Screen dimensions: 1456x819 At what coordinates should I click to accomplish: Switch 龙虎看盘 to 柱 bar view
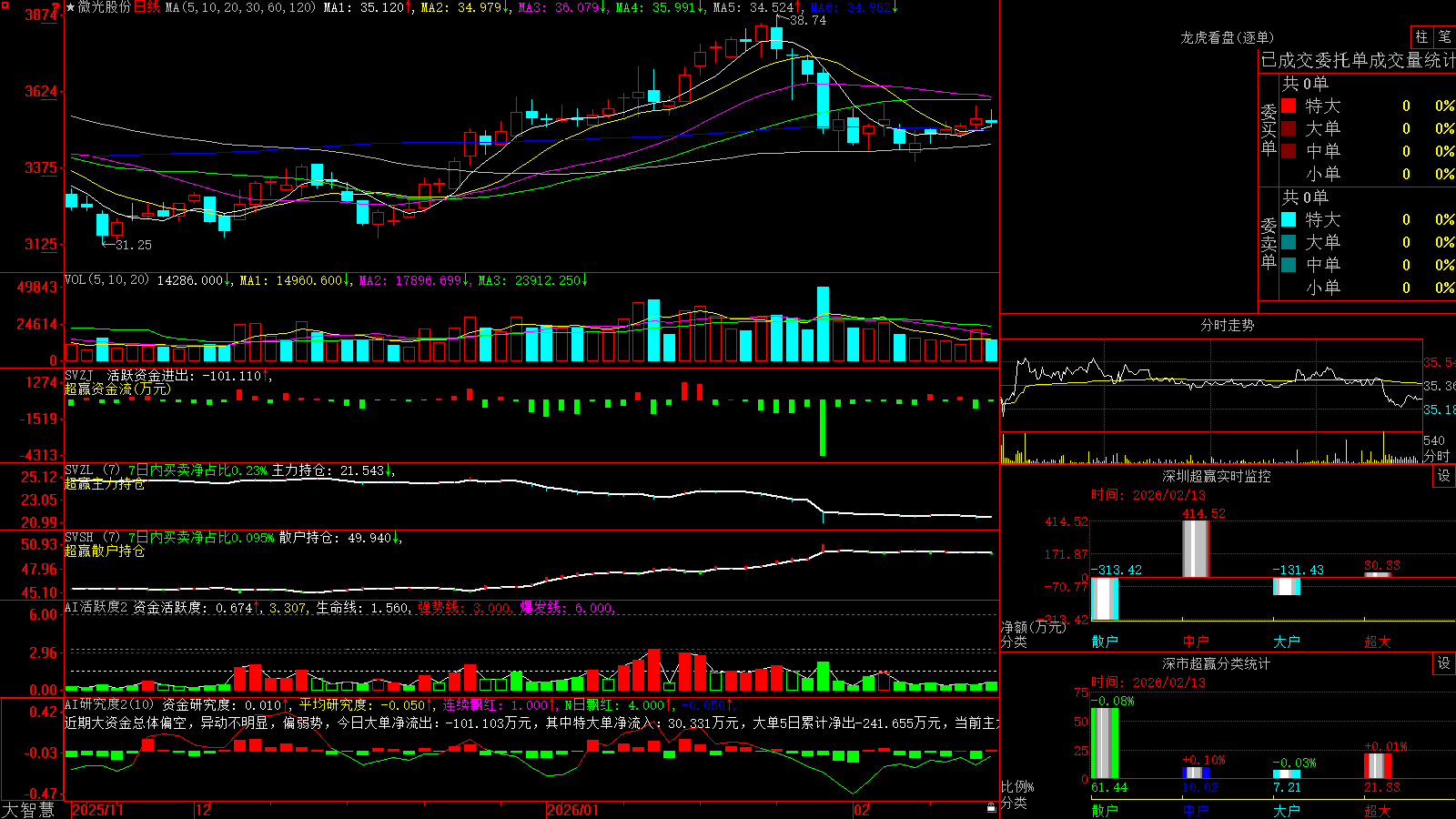tap(1421, 36)
